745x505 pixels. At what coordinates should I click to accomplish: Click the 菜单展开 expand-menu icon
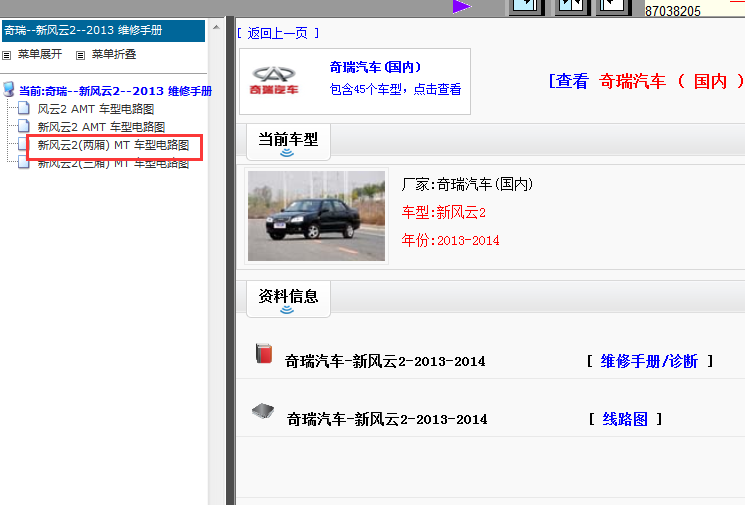[7, 55]
